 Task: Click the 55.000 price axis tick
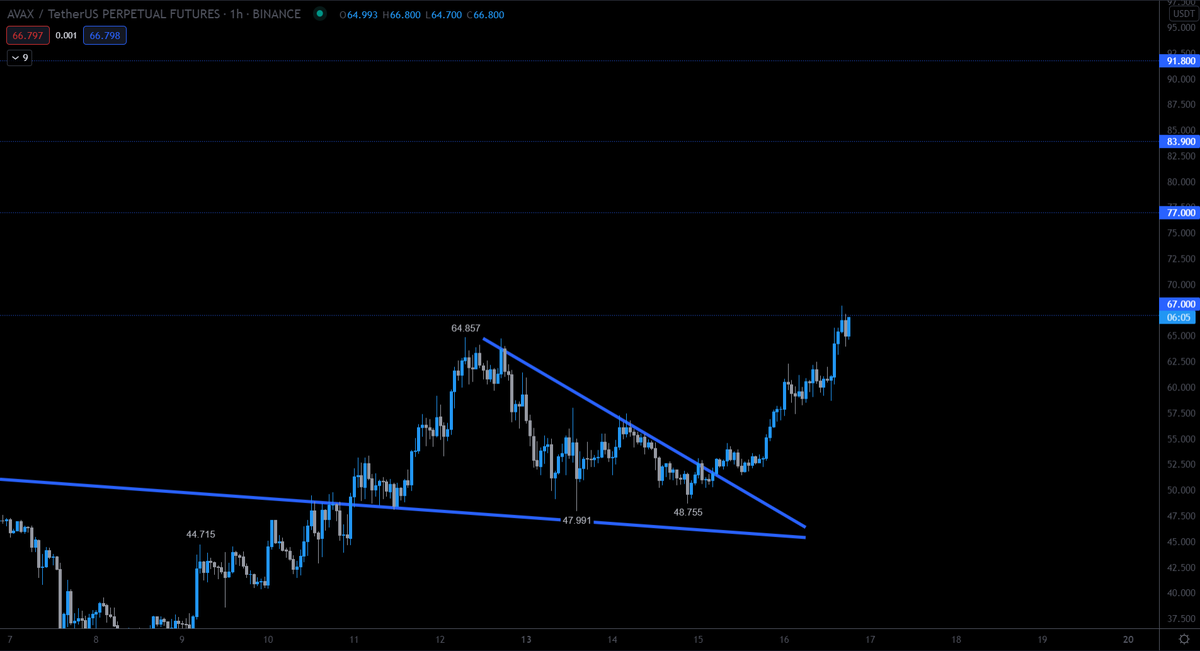tap(1180, 439)
